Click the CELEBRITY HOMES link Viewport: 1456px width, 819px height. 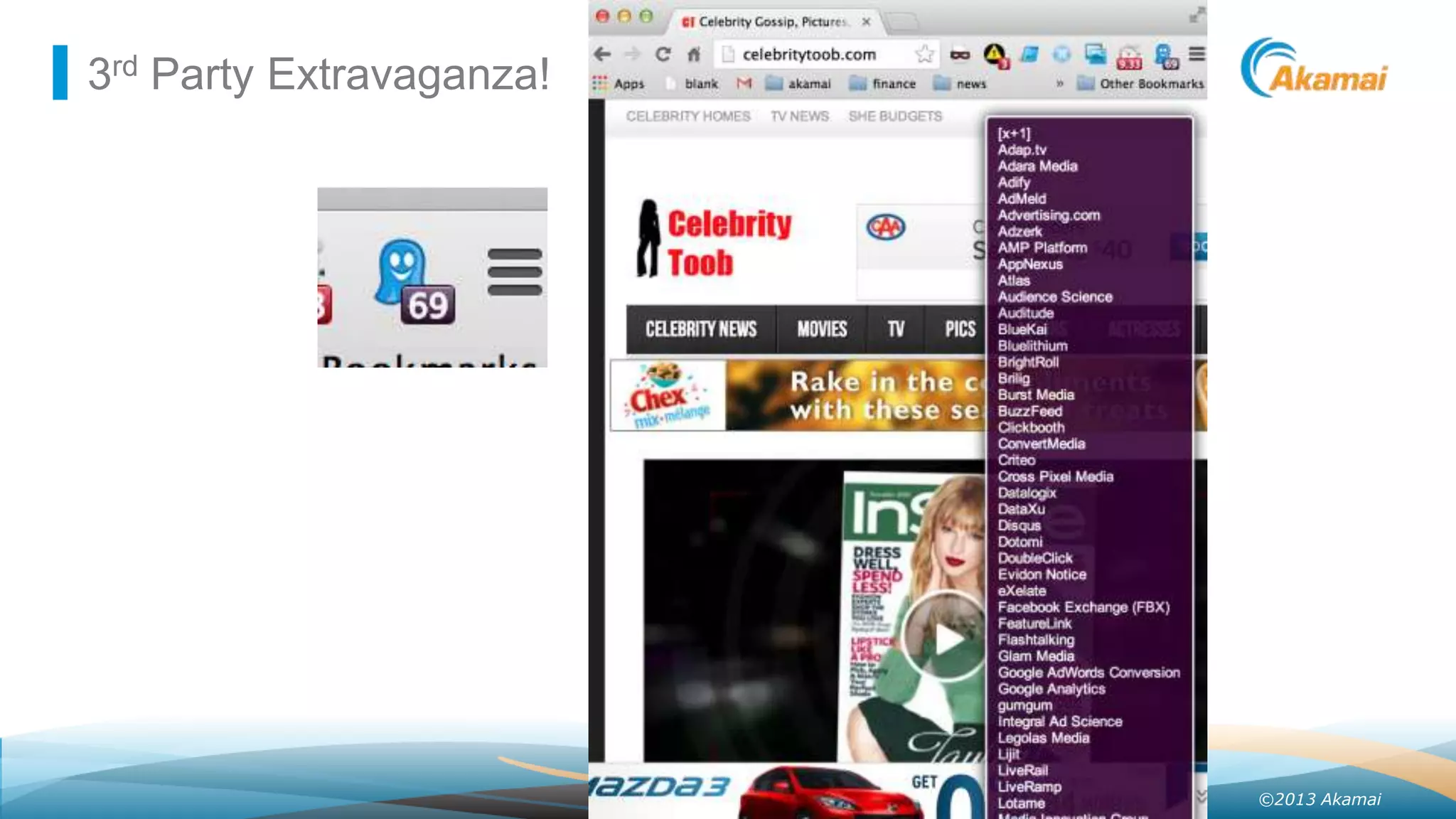687,116
